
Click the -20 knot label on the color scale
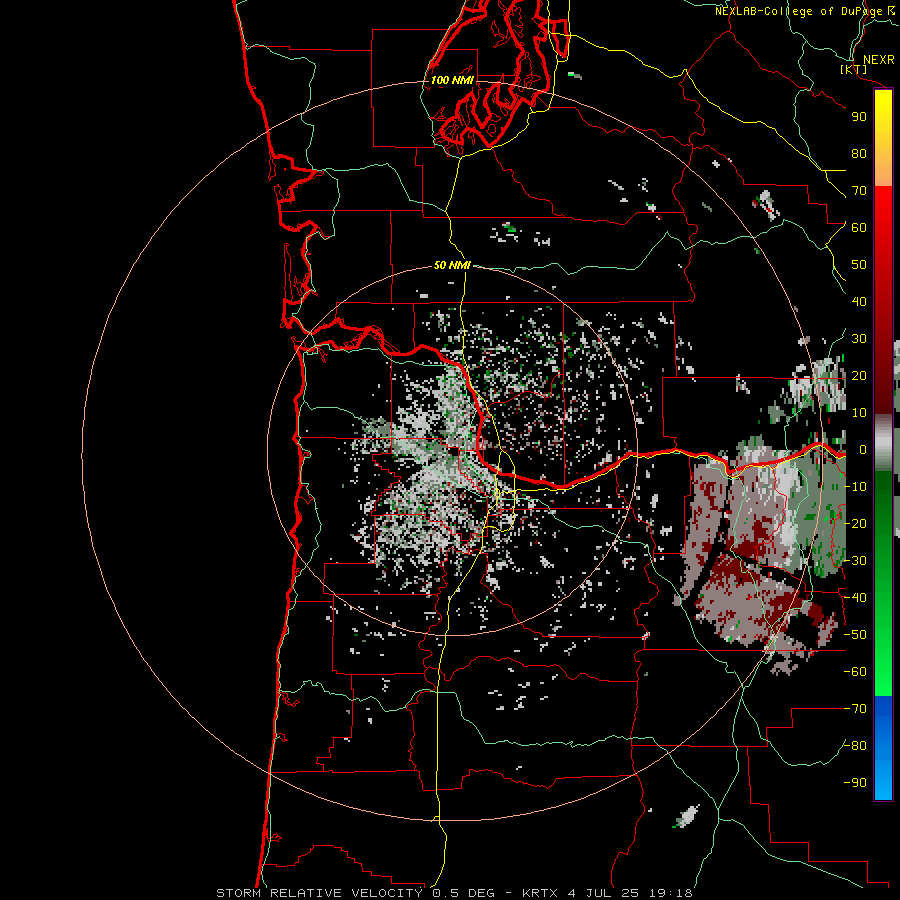click(855, 524)
